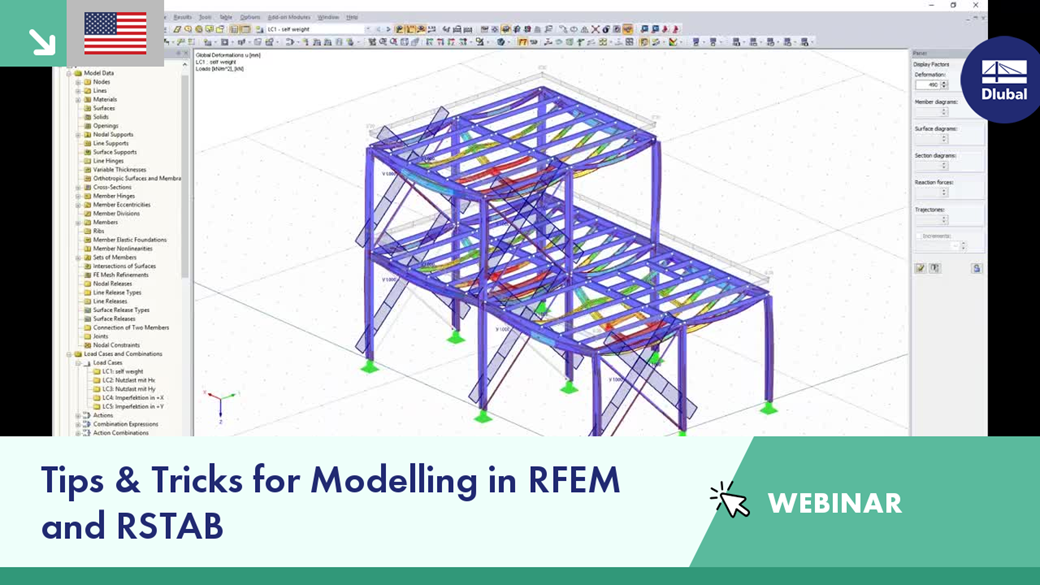Screen dimensions: 1040x585
Task: Expand the Materials tree item
Action: 78,99
